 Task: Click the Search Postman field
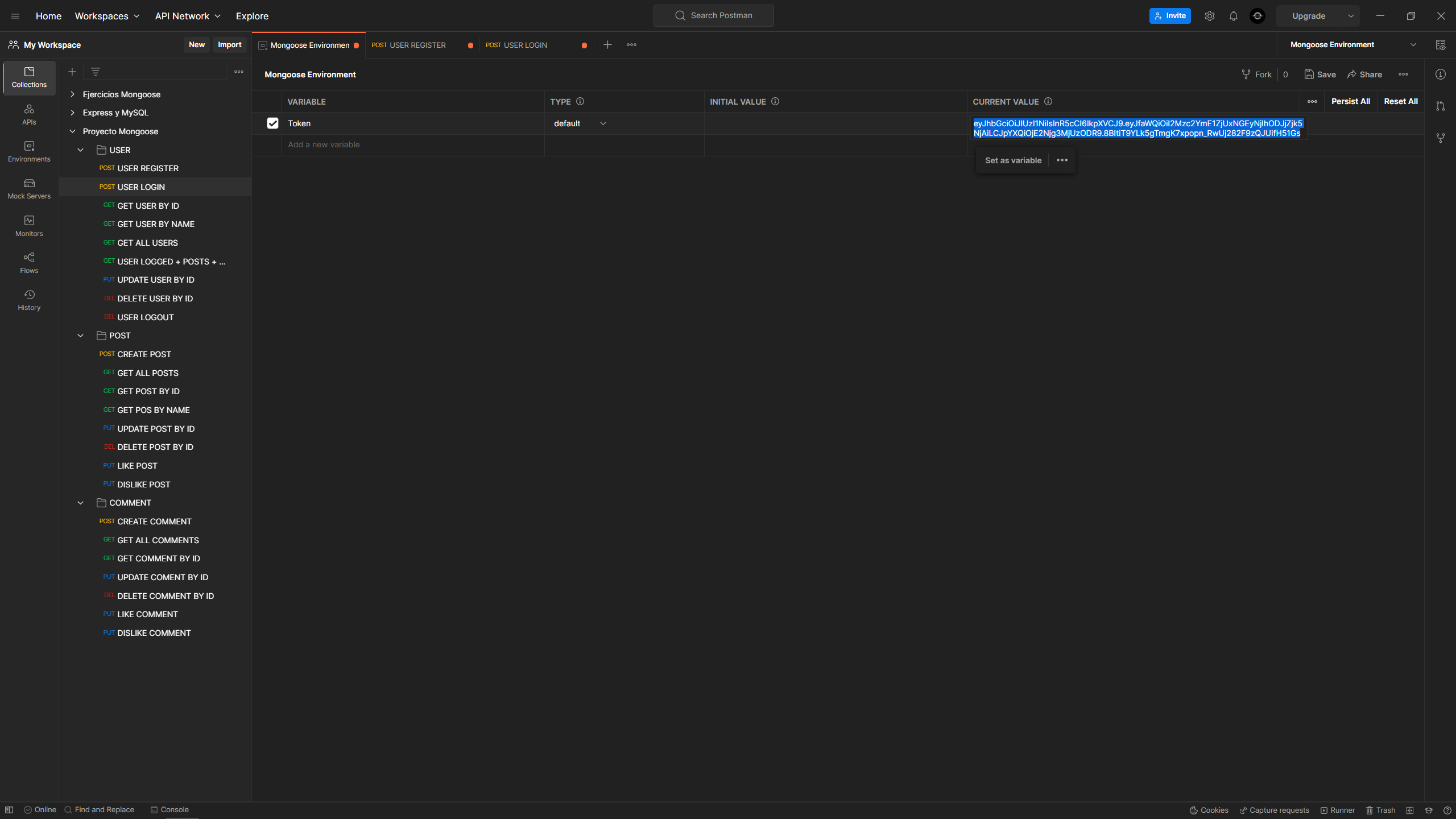coord(713,15)
